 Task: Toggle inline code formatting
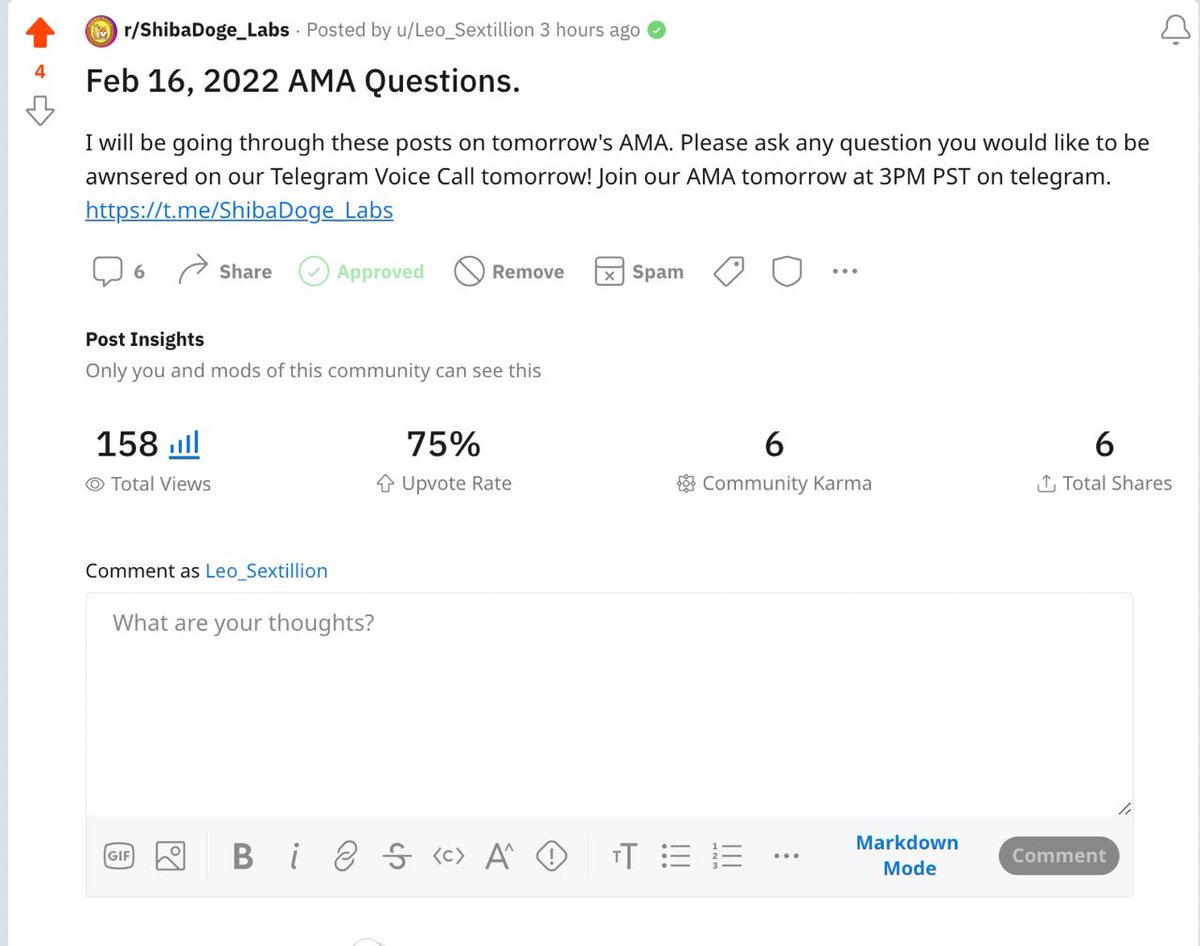click(448, 856)
